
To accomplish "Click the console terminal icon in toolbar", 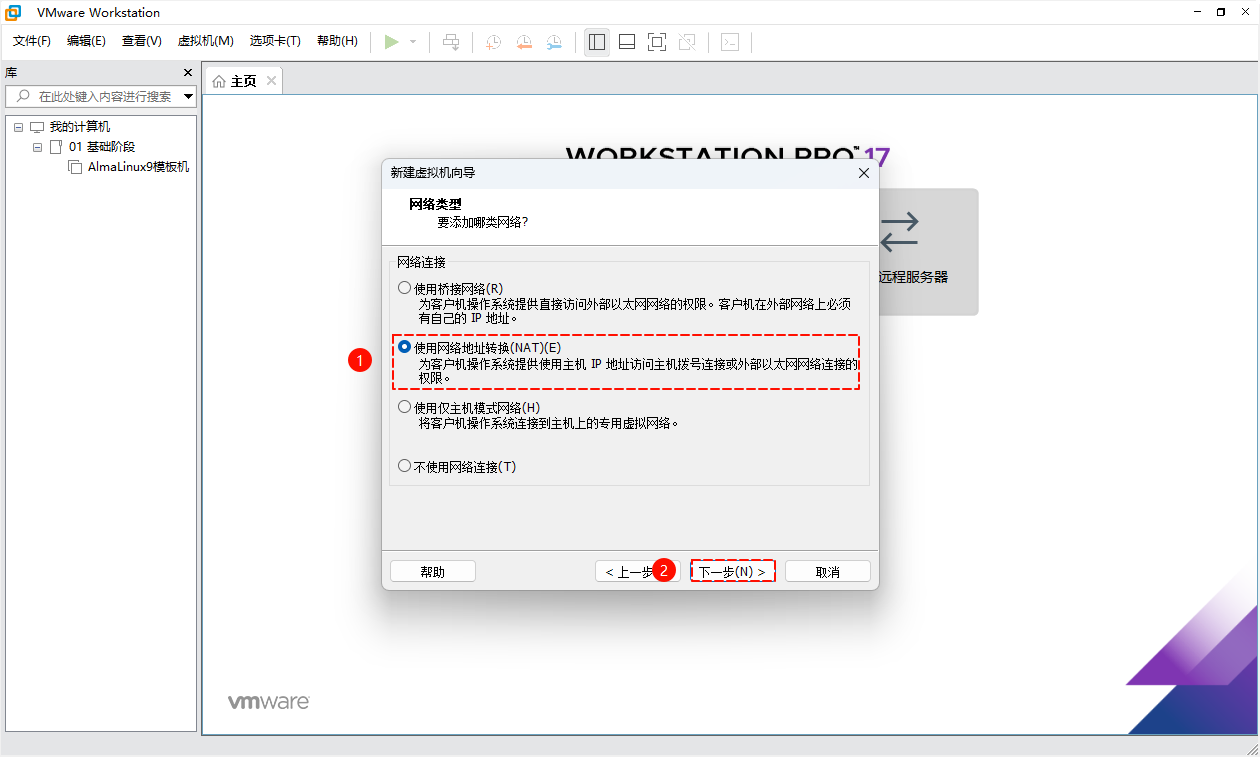I will coord(731,42).
